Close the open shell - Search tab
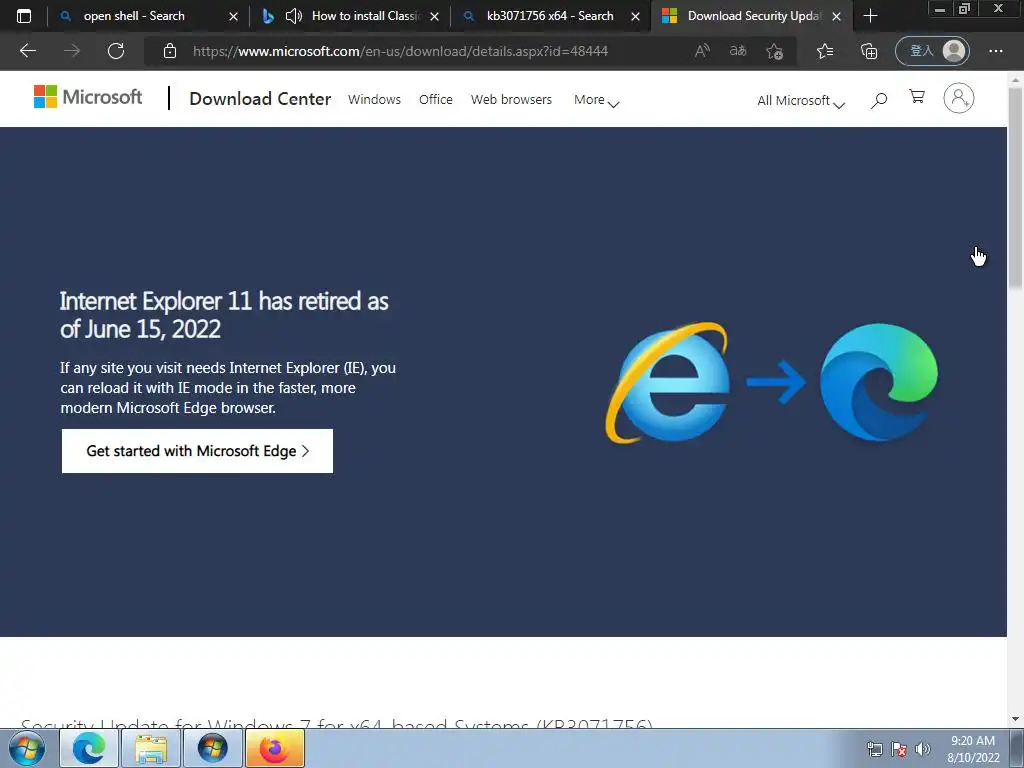The width and height of the screenshot is (1024, 768). [233, 16]
